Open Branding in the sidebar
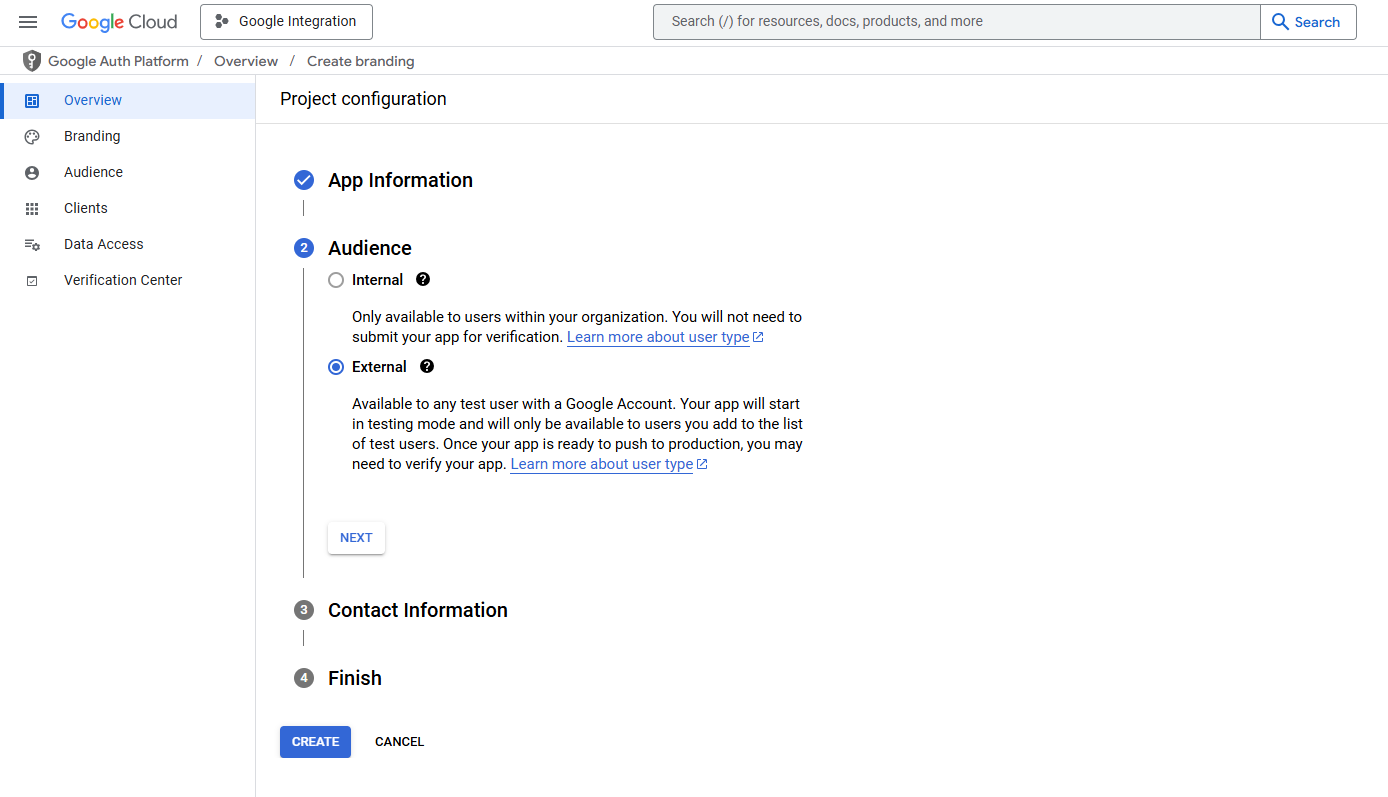1388x797 pixels. click(x=92, y=137)
